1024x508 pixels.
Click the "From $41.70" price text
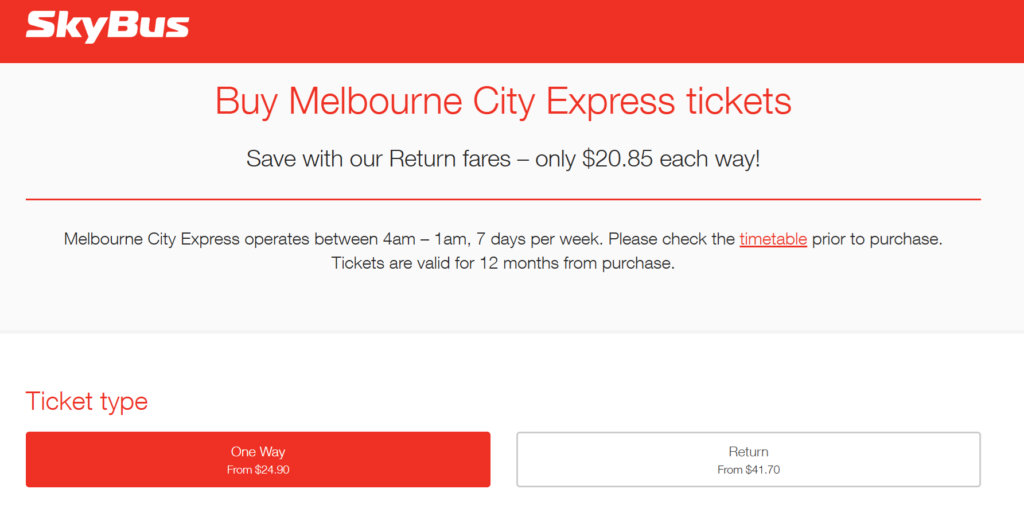748,470
